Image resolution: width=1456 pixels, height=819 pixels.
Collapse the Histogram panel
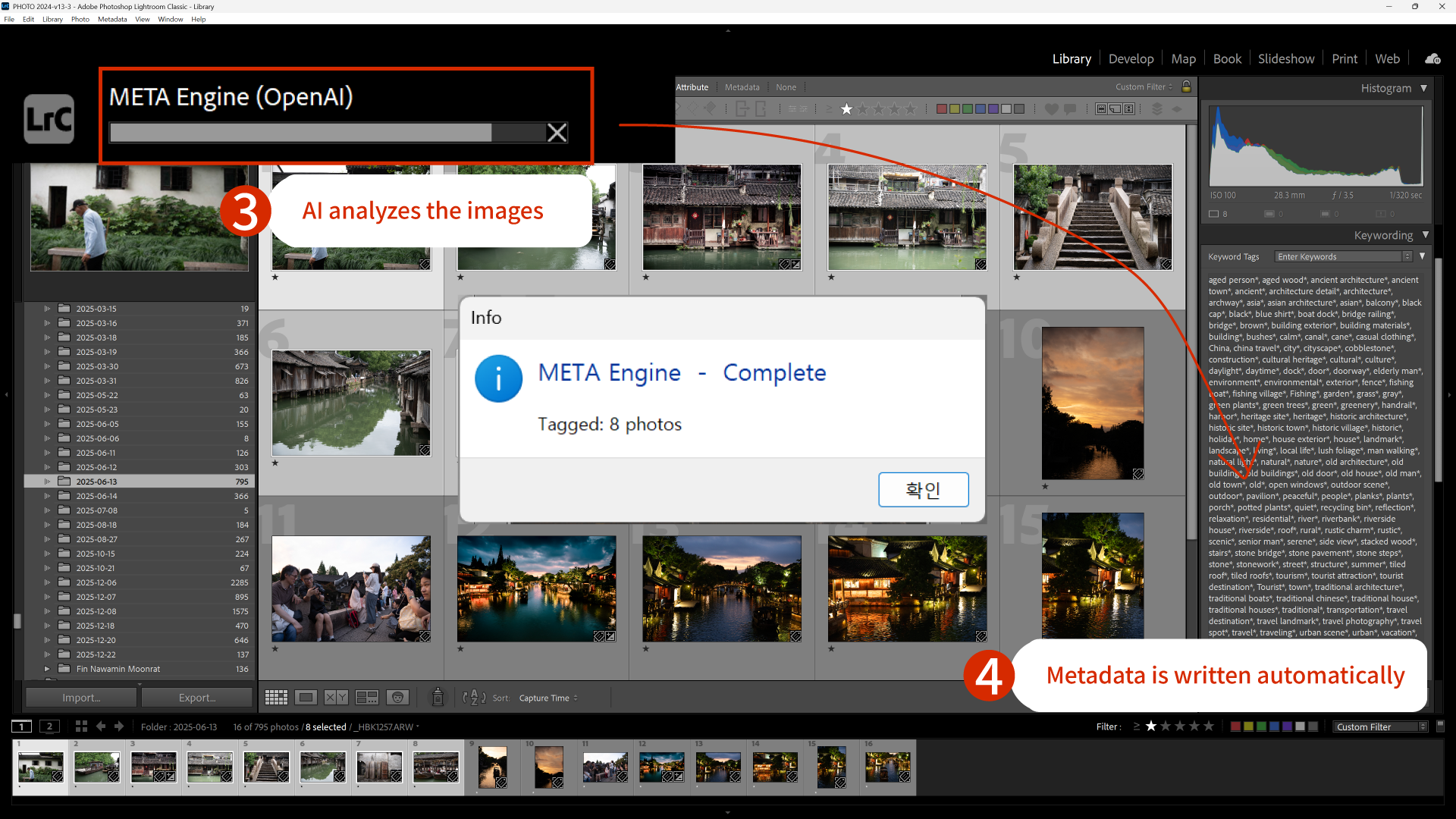[1424, 88]
